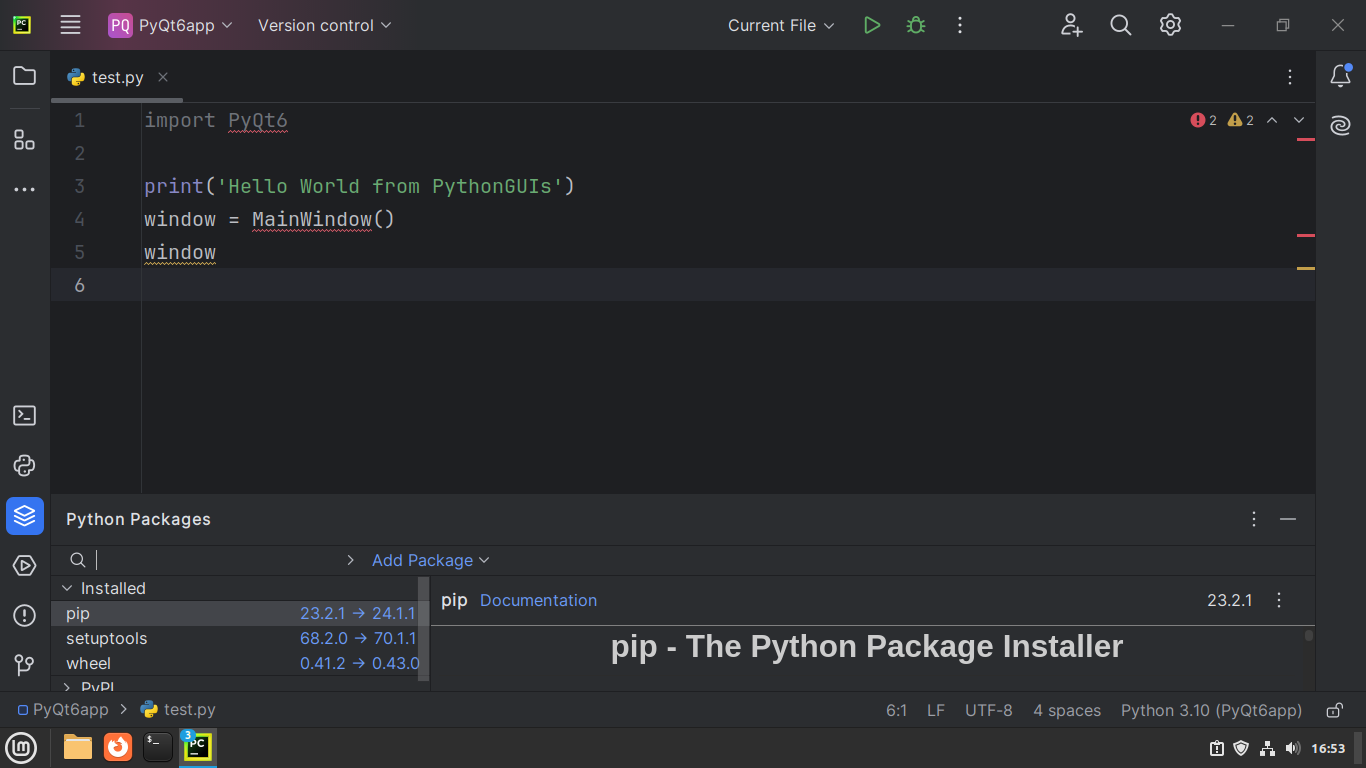Click red error stripe marker at top

click(1306, 139)
